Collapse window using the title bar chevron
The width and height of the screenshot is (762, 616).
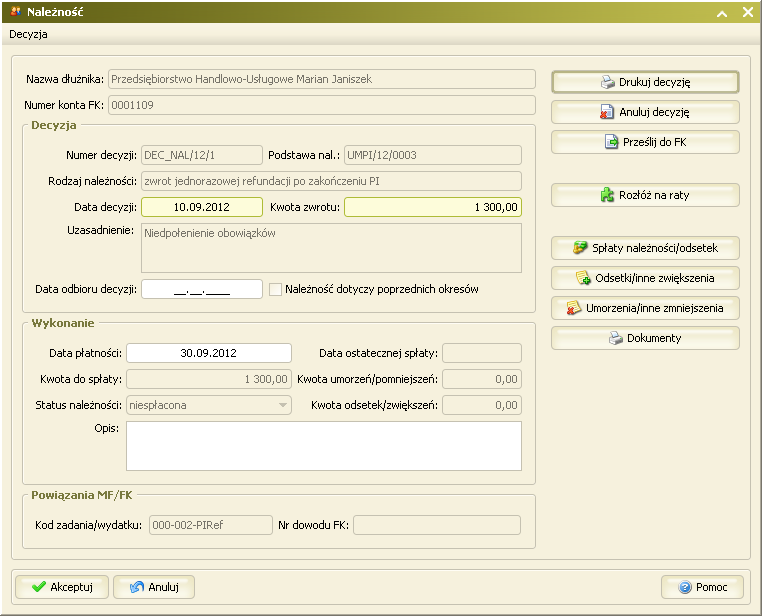(722, 13)
